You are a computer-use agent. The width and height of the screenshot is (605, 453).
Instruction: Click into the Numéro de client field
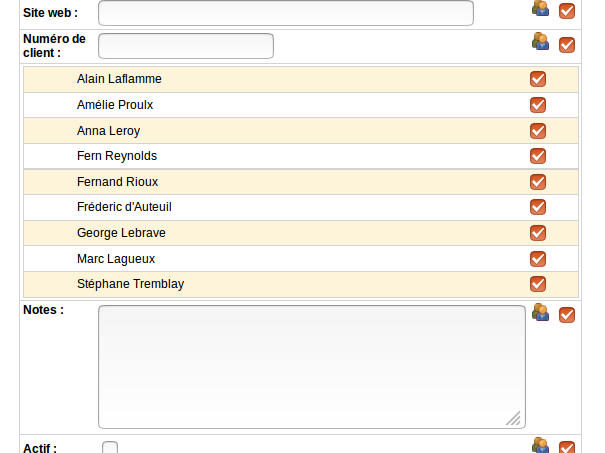coord(185,46)
